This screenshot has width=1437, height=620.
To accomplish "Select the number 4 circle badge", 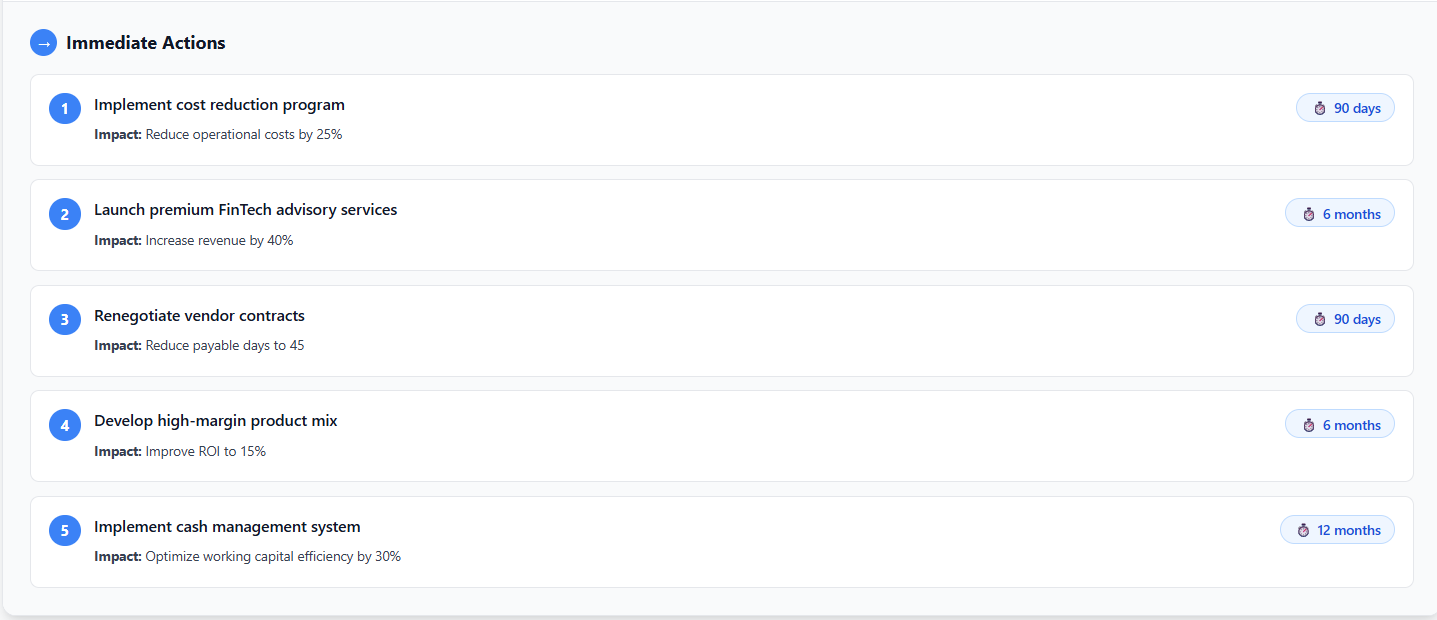I will [65, 425].
